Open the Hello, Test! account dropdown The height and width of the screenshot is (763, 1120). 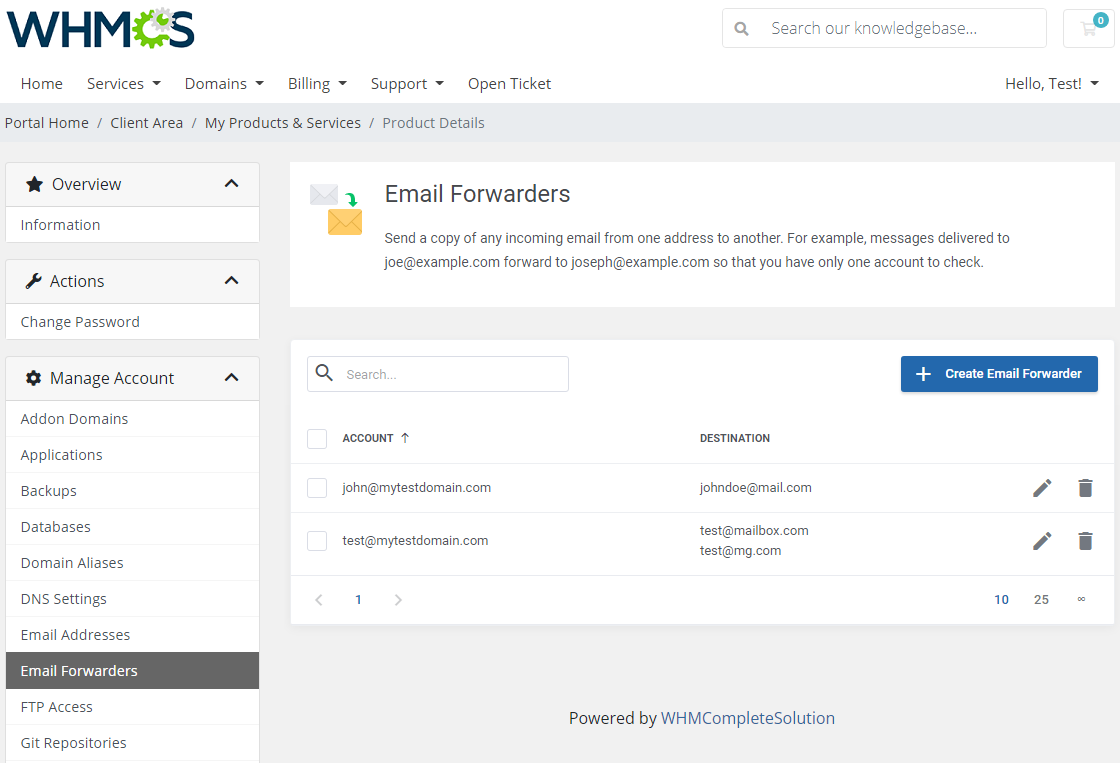point(1051,84)
